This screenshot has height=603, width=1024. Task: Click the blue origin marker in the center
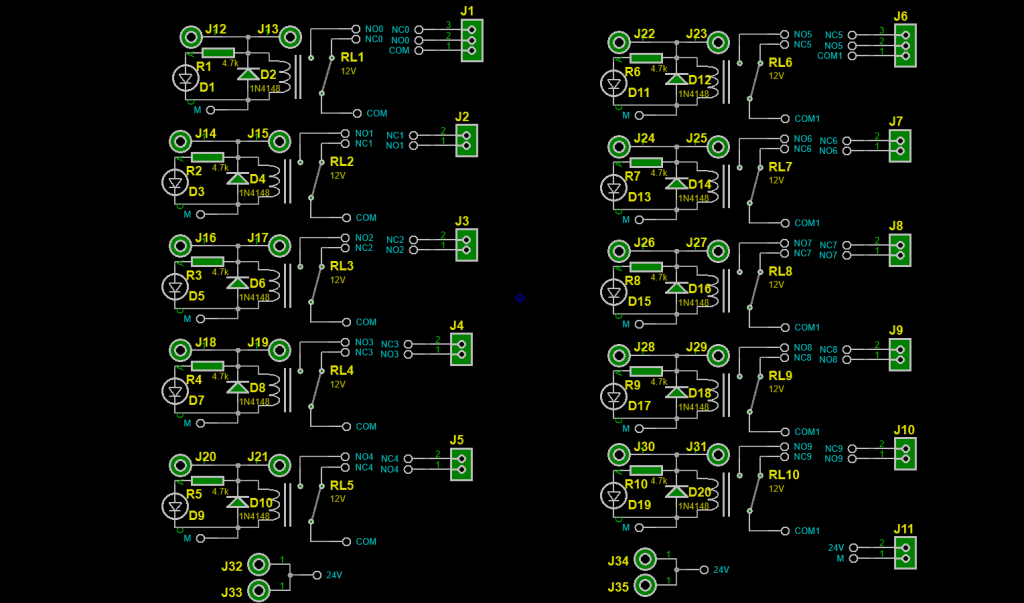(520, 297)
